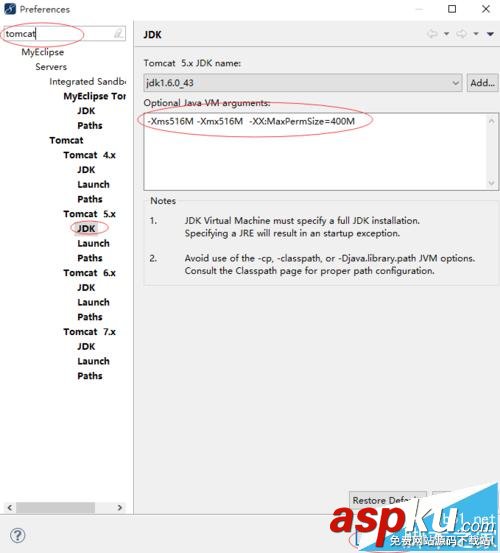Select JDK under Tomcat 7.x
The image size is (500, 553).
click(x=86, y=346)
